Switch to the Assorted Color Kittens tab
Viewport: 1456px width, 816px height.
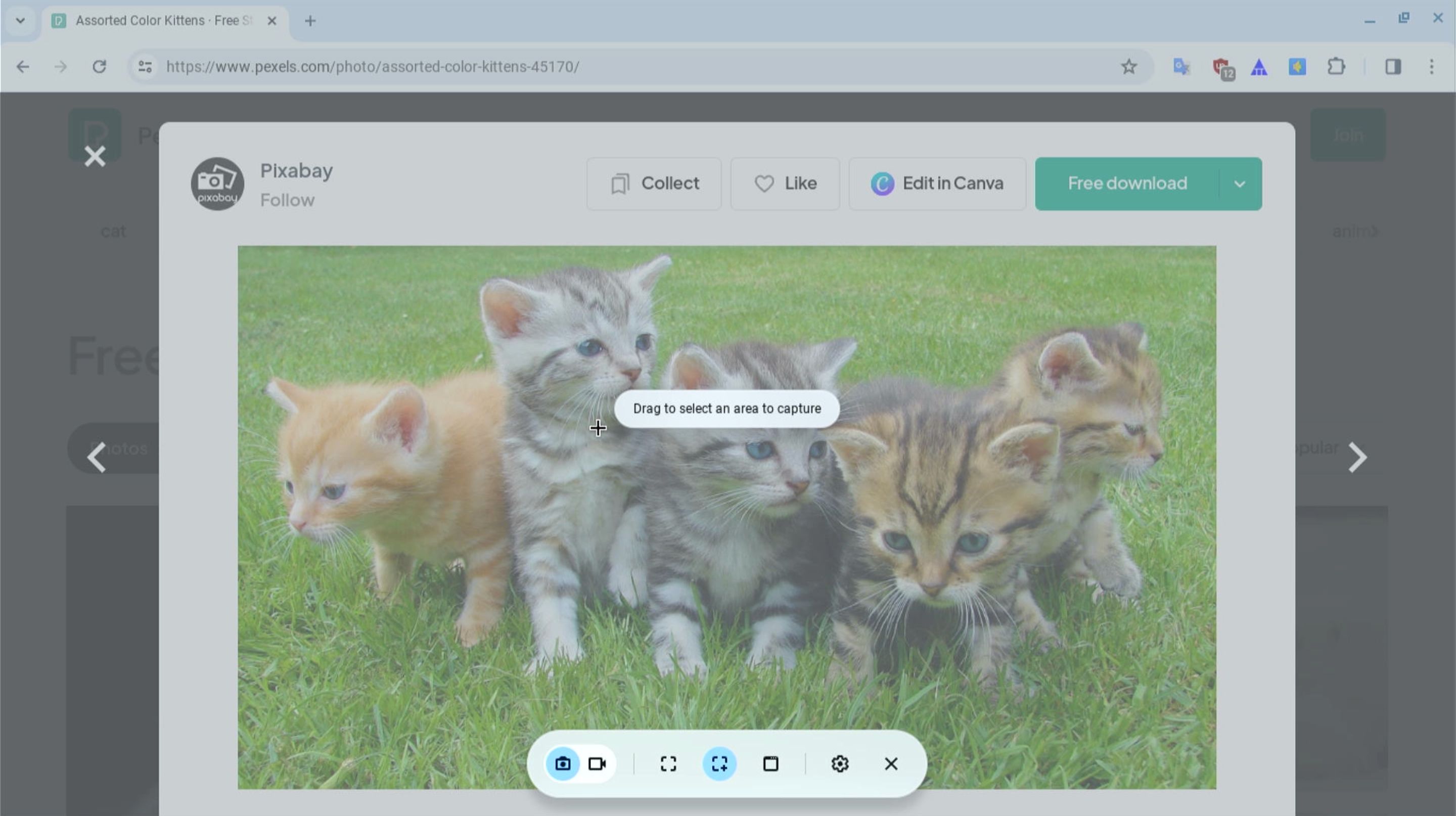coord(158,21)
